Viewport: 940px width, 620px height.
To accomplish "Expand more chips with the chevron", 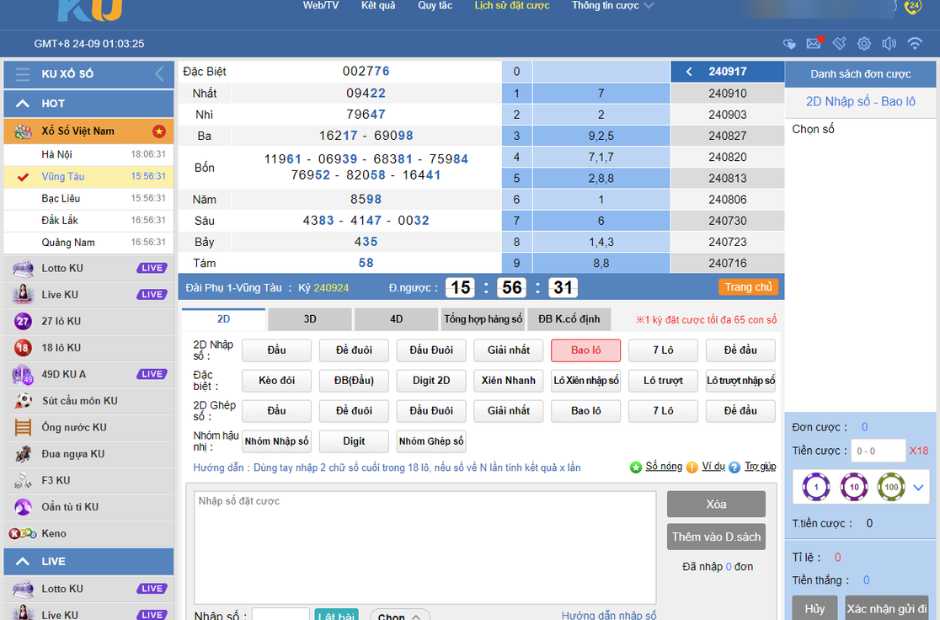I will pyautogui.click(x=918, y=487).
